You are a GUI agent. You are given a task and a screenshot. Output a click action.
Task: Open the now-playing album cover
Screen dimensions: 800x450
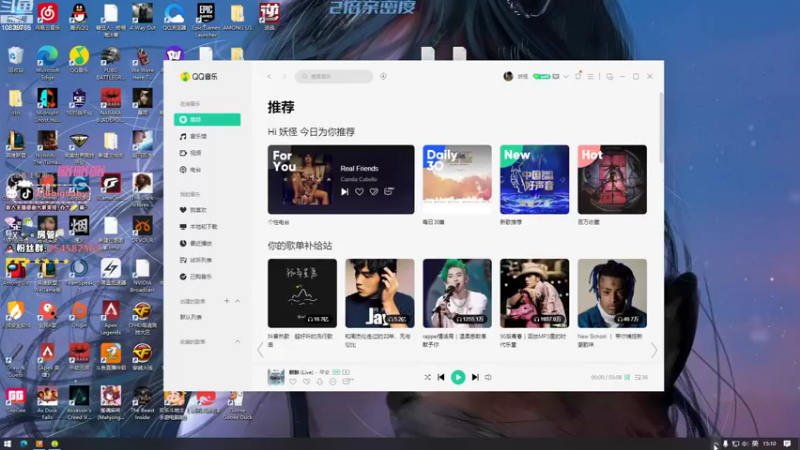276,377
